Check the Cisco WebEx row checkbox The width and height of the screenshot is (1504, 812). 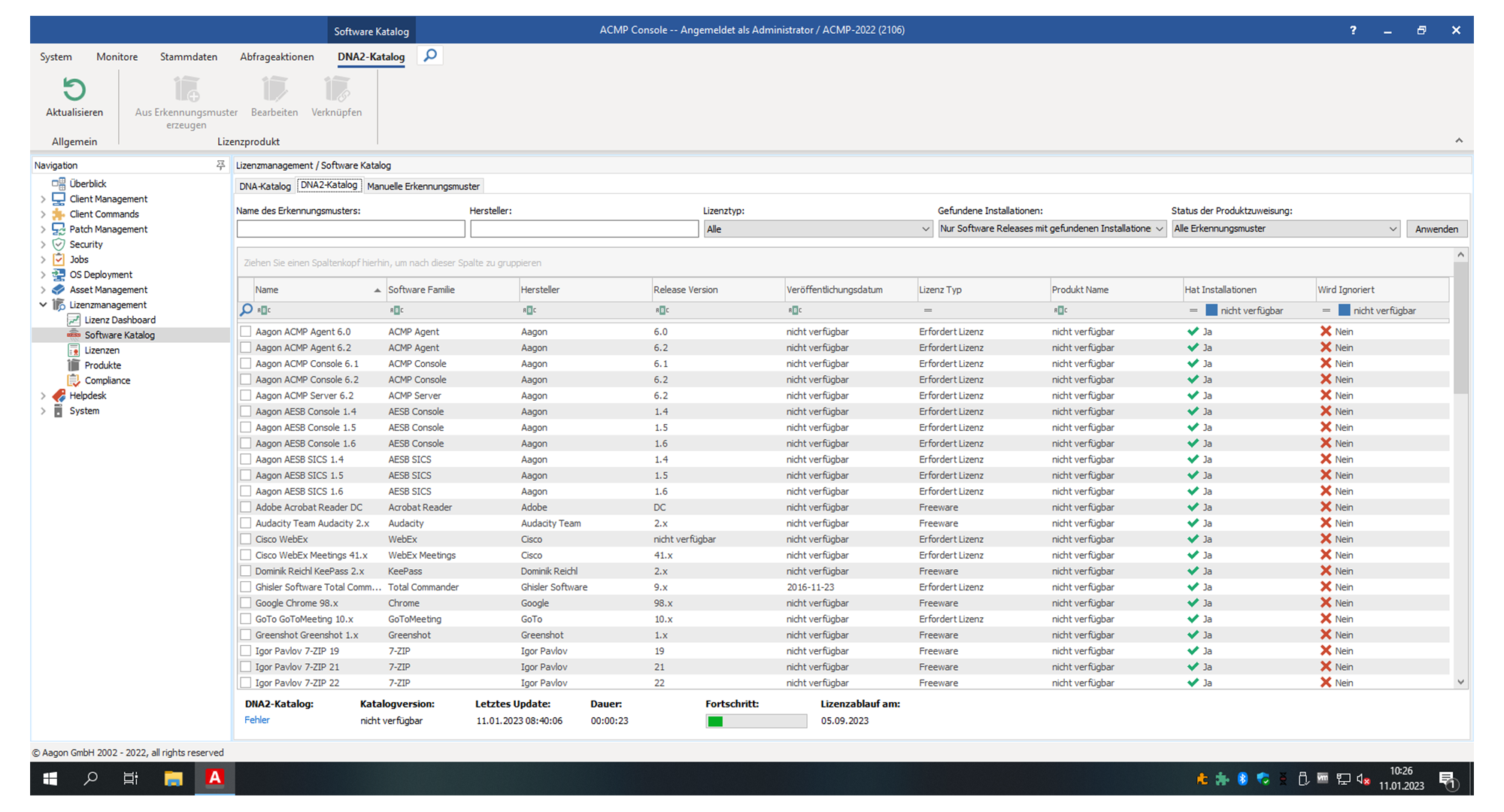tap(245, 539)
